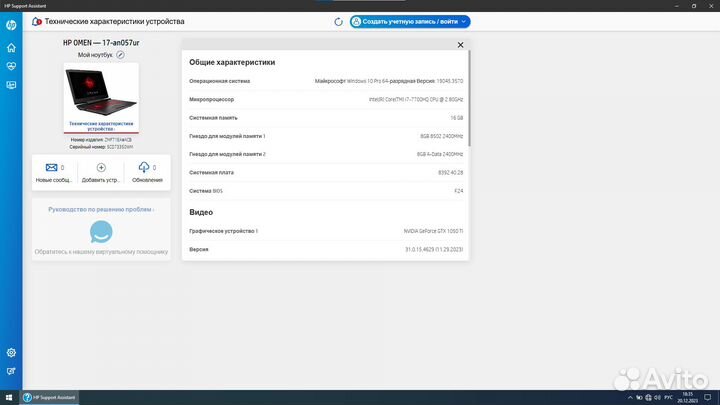Click the 'Видео' section heading

coord(201,212)
